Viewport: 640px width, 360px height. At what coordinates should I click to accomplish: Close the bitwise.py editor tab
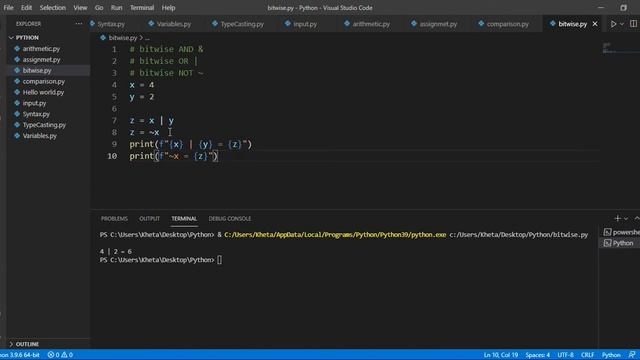595,24
